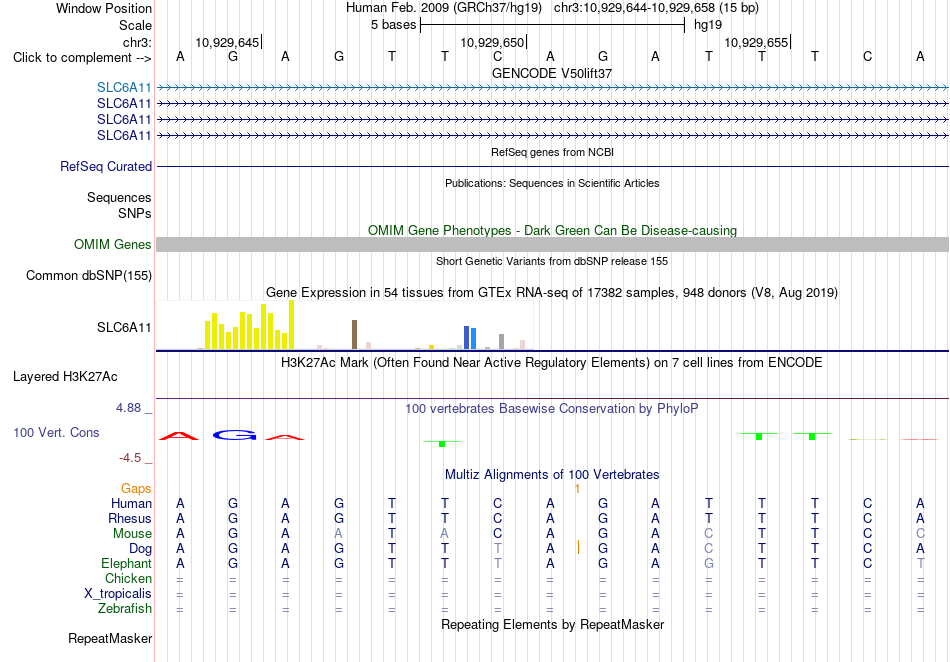Screen dimensions: 950x662
Task: Click the tallest yellow bar in GTEx chart
Action: [291, 325]
